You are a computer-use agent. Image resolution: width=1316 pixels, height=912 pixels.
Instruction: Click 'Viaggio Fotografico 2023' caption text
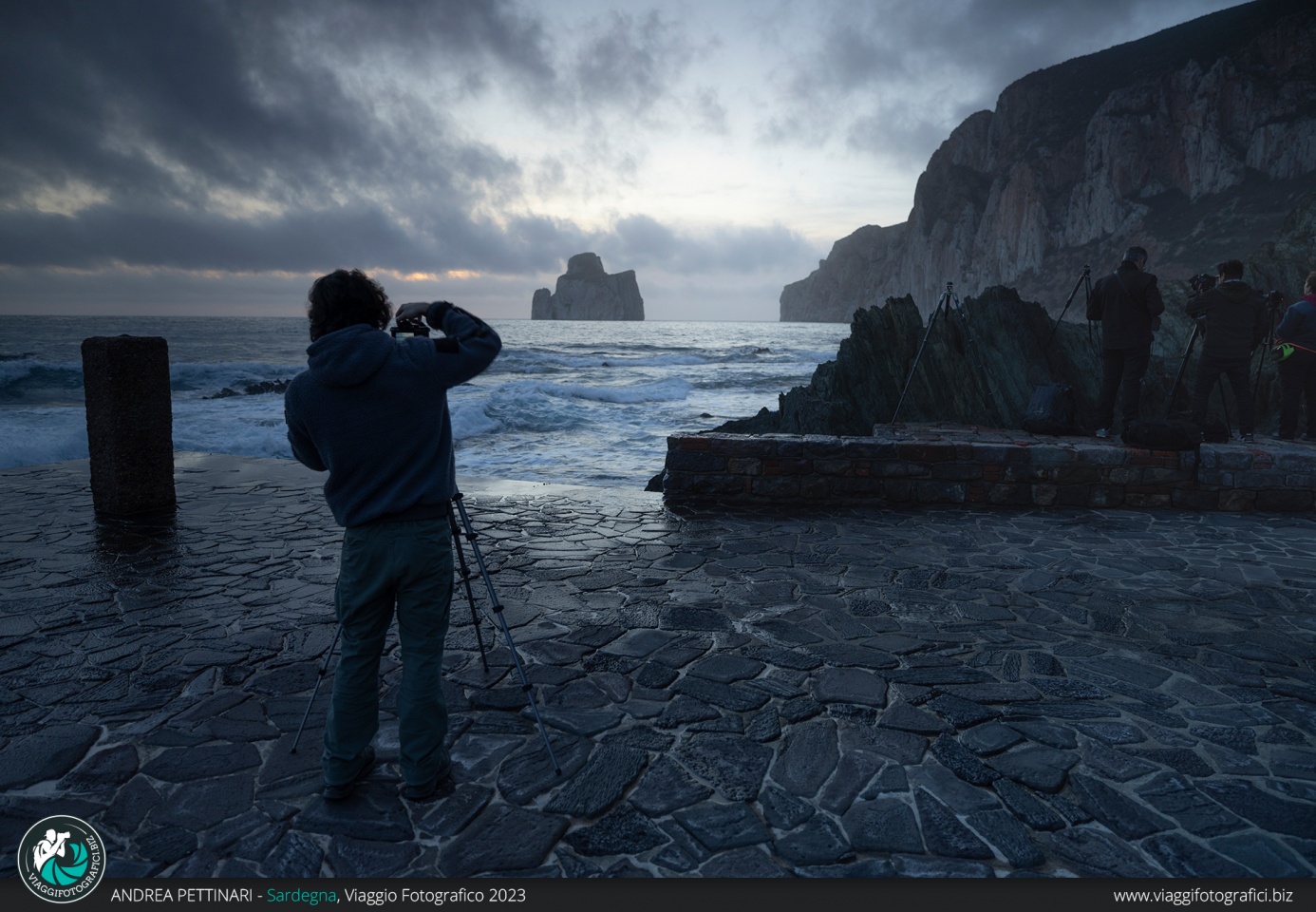pos(434,895)
